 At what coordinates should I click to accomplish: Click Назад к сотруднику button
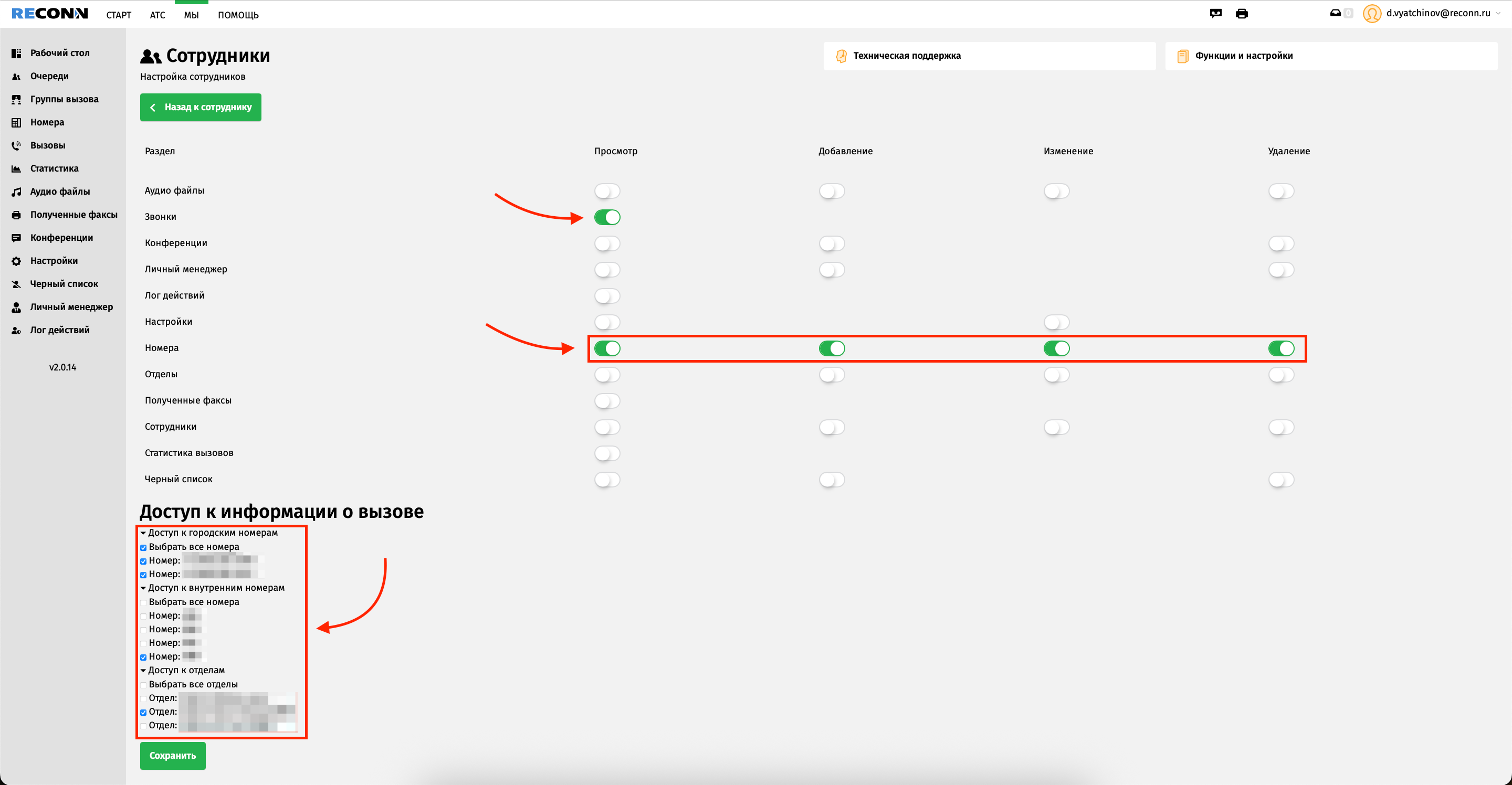(x=201, y=108)
